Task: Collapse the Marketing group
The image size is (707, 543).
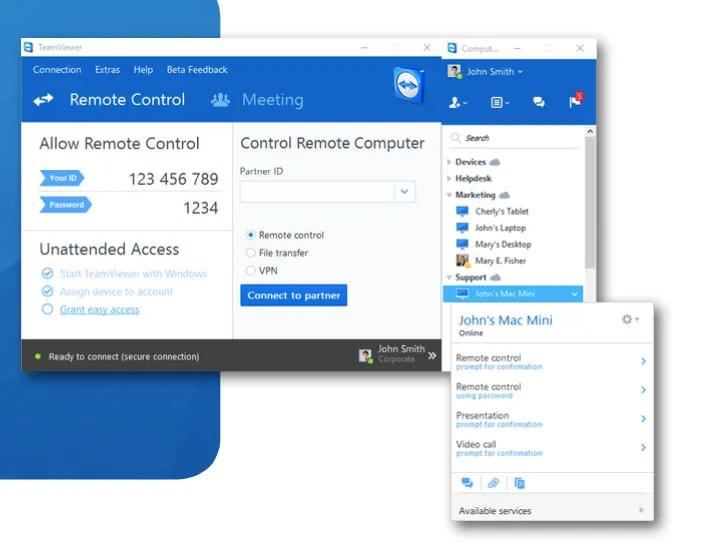Action: click(x=449, y=195)
